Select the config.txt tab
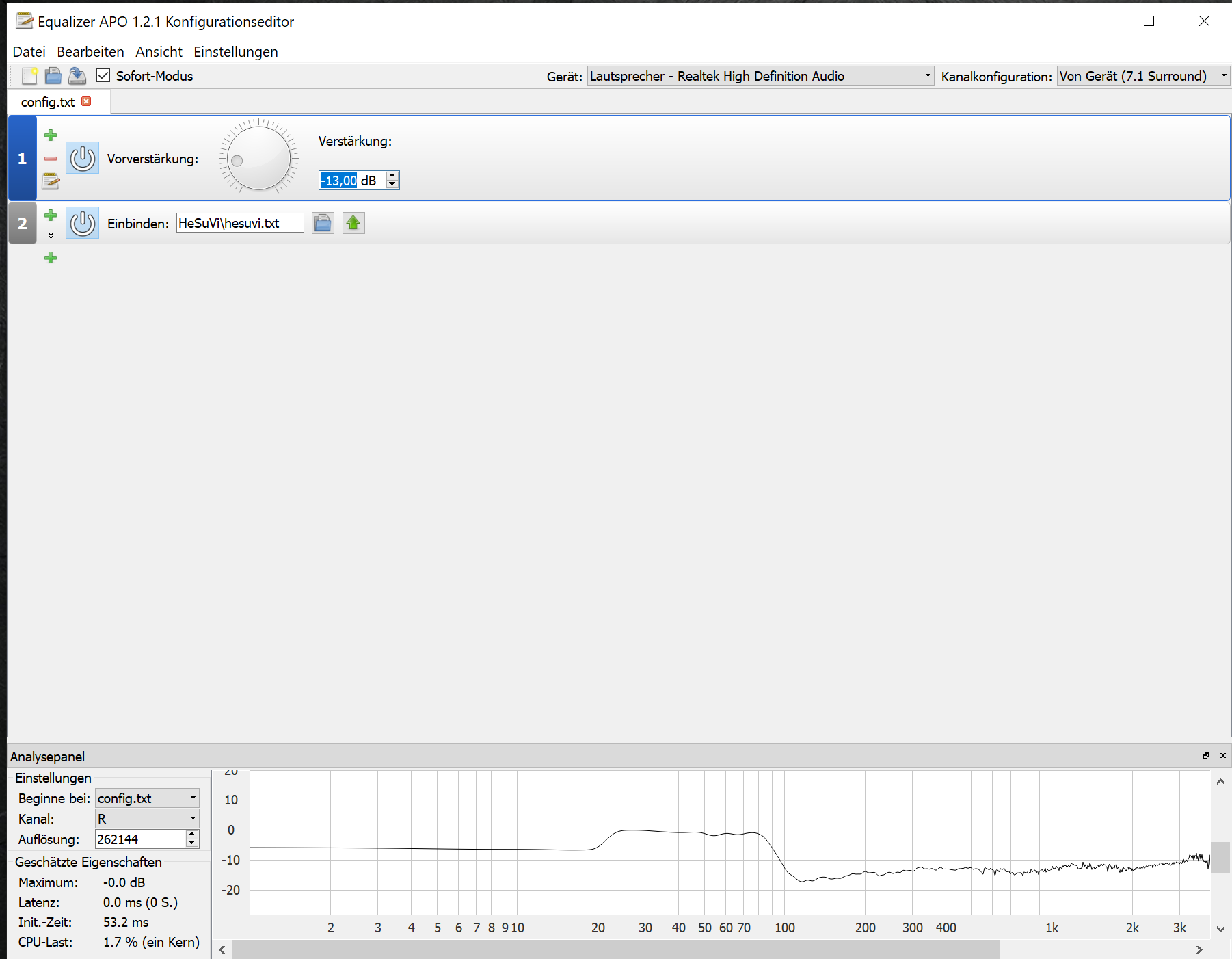 [x=48, y=102]
